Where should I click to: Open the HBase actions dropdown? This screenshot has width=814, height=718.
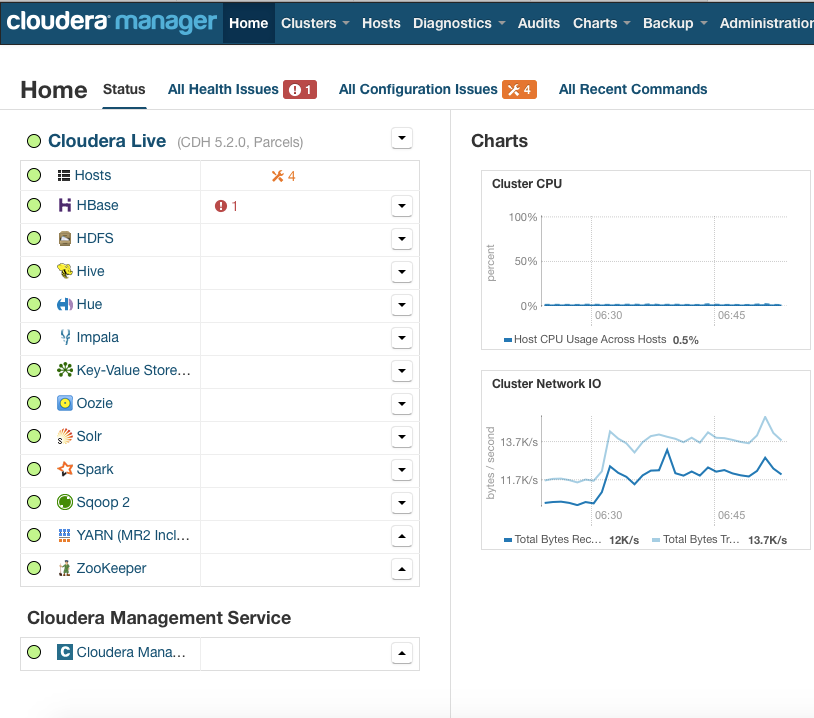tap(402, 206)
